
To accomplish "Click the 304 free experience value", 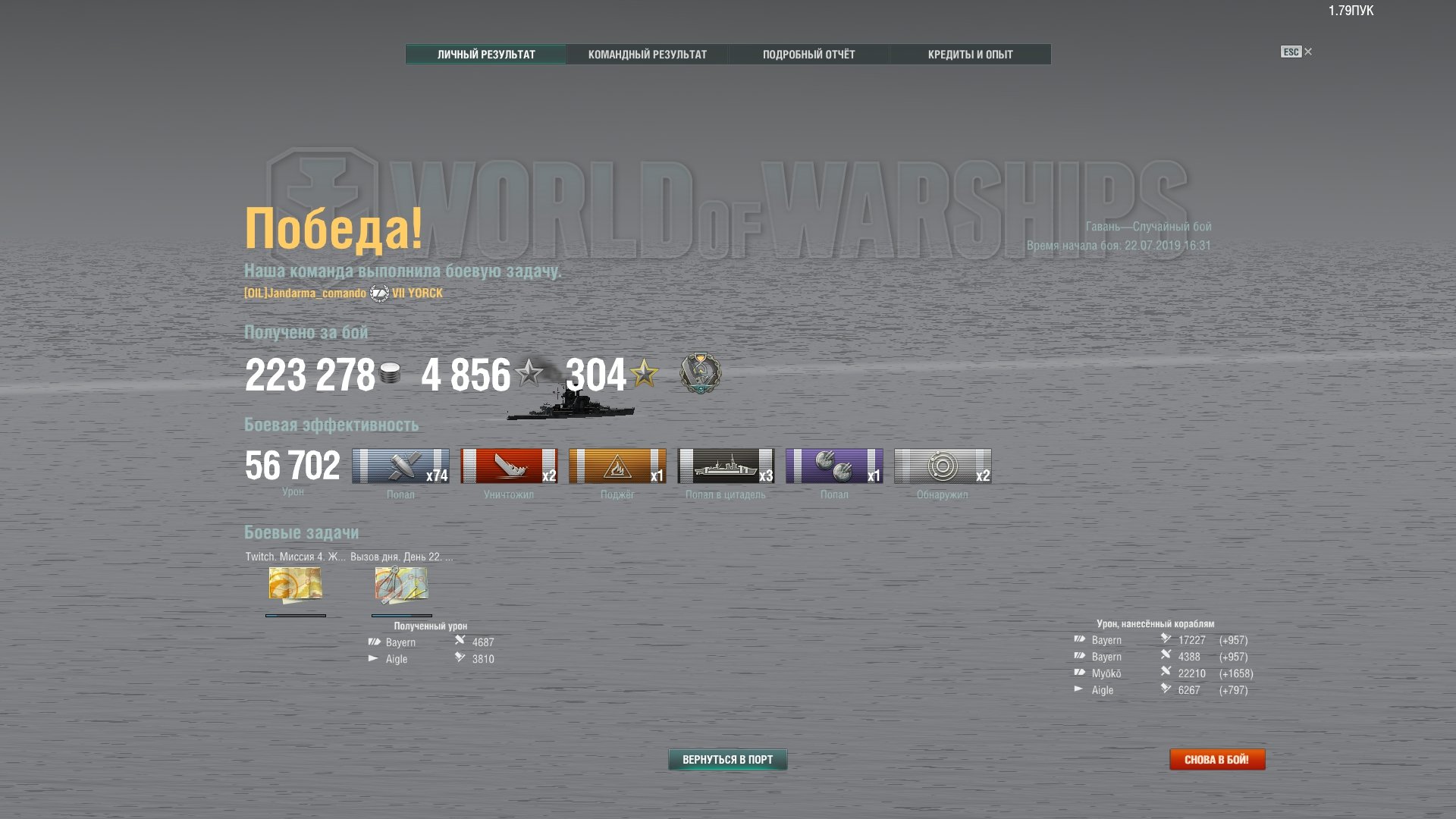I will 596,375.
